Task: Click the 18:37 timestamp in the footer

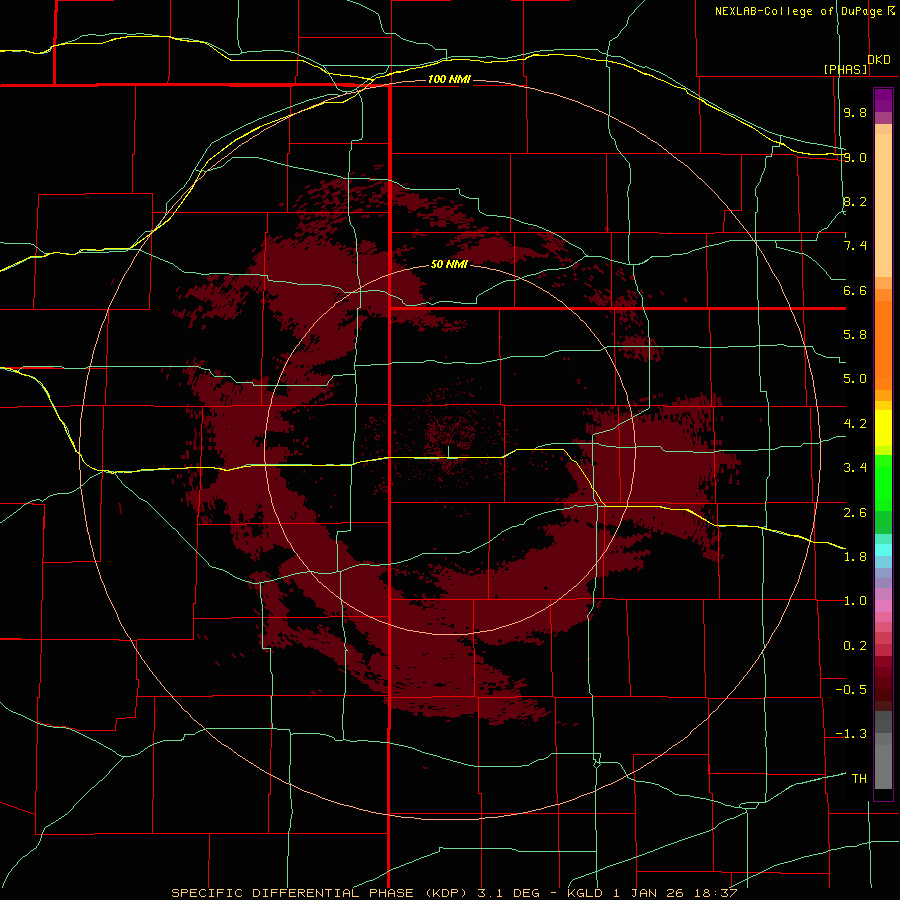Action: tap(718, 893)
